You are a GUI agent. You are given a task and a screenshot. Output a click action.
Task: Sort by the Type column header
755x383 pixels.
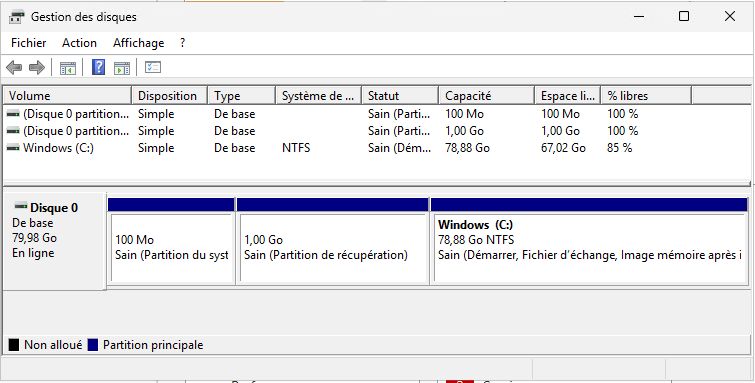[x=242, y=96]
